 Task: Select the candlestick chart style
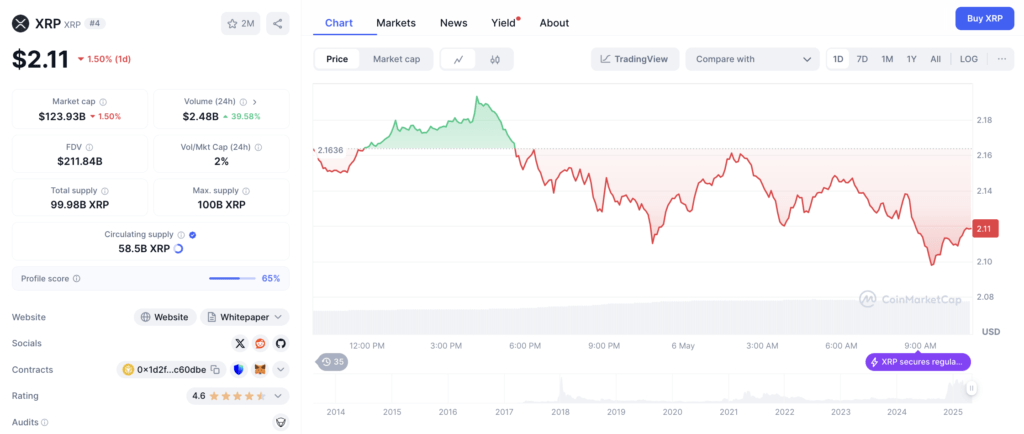(495, 59)
